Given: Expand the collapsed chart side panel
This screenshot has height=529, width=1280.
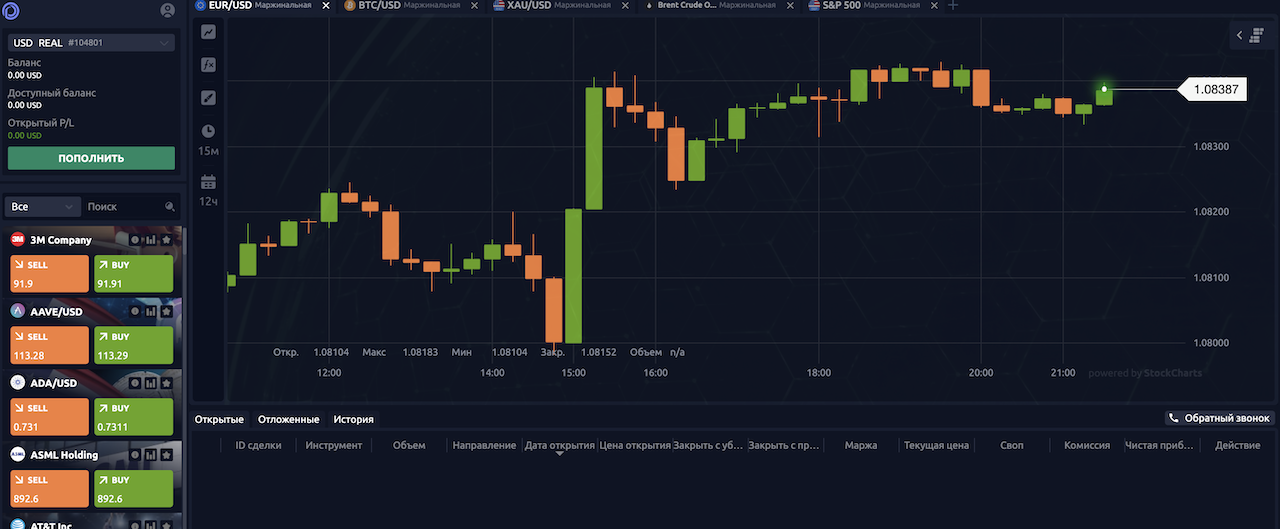Looking at the screenshot, I should point(1250,35).
